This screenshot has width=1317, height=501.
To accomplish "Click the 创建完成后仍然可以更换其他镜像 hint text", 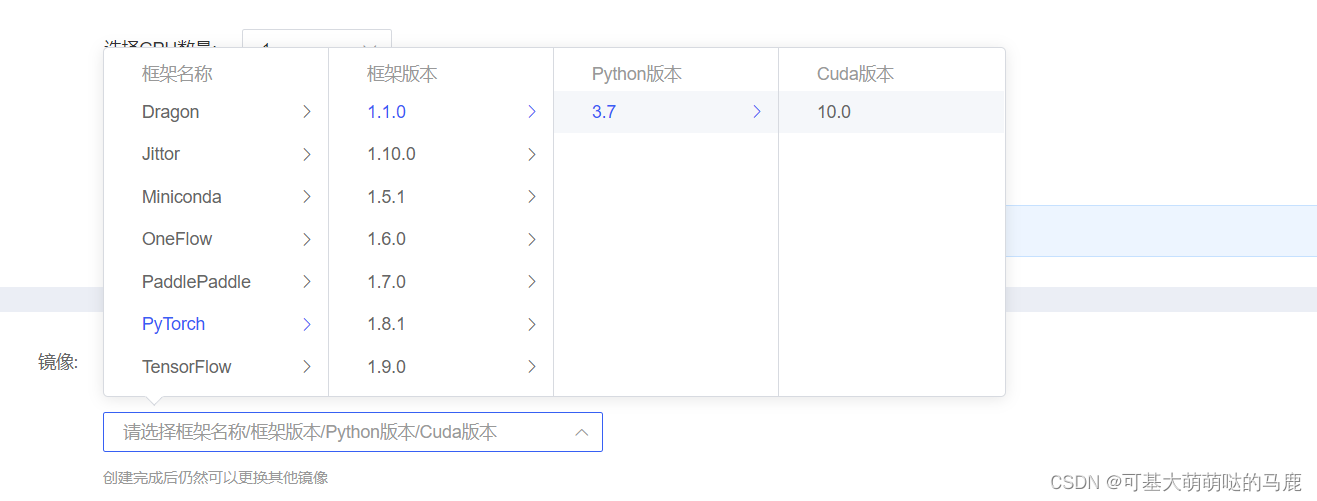I will 216,478.
